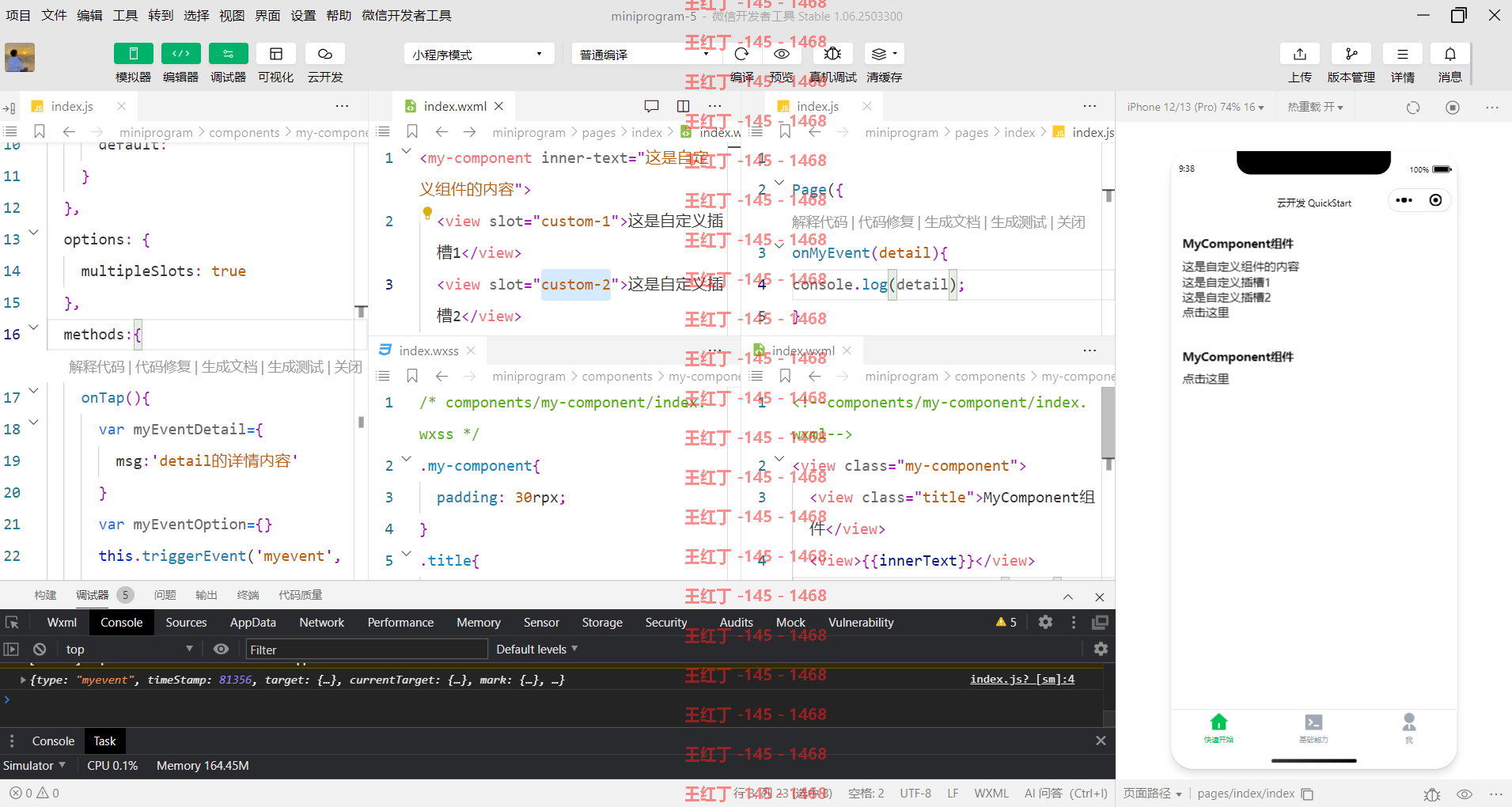Screen dimensions: 1512x807
Task: Open the 可视化 visual layout tool
Action: (275, 54)
